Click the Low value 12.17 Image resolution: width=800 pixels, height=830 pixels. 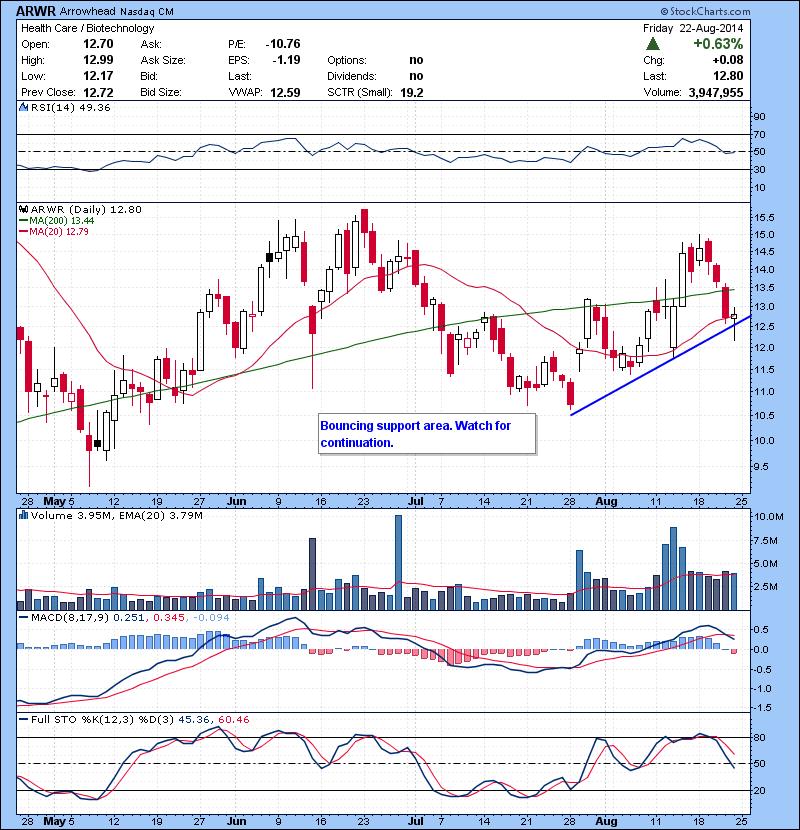pyautogui.click(x=98, y=76)
